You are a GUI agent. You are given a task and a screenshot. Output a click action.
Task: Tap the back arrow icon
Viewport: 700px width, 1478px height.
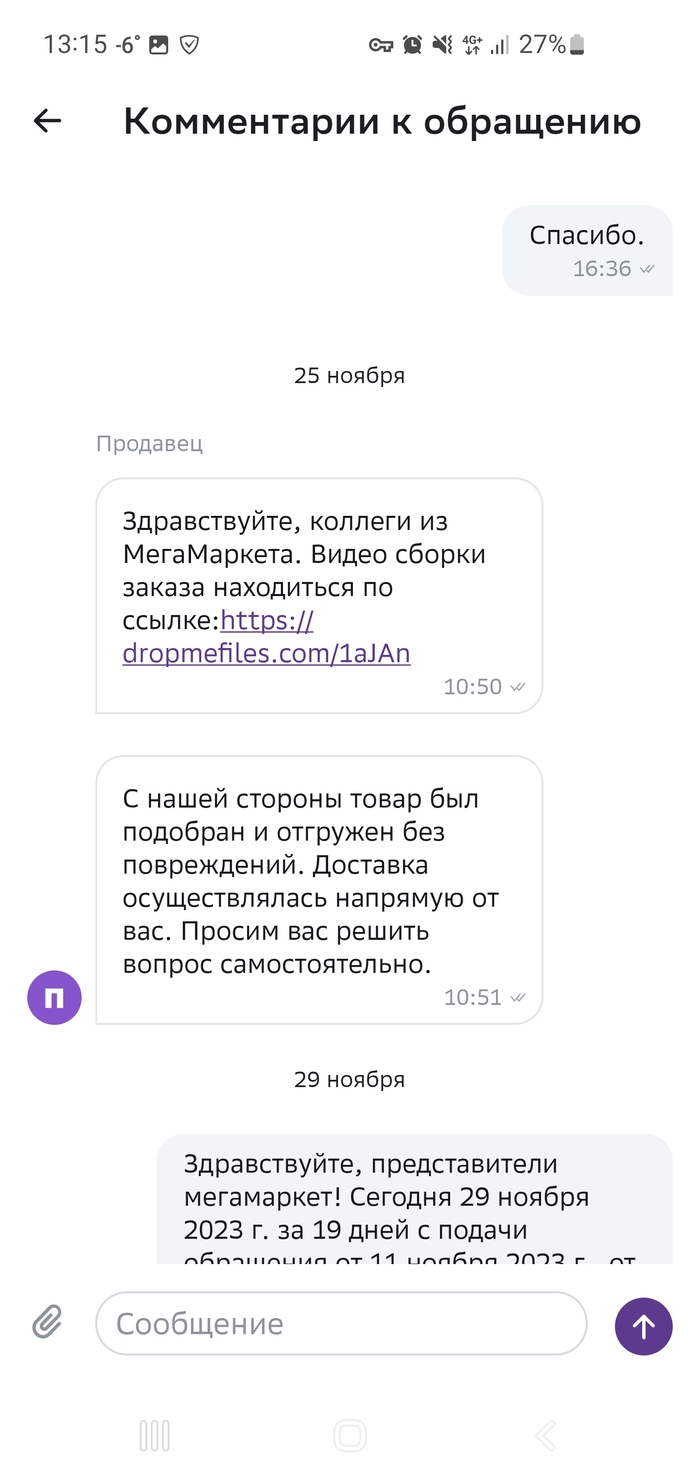47,121
